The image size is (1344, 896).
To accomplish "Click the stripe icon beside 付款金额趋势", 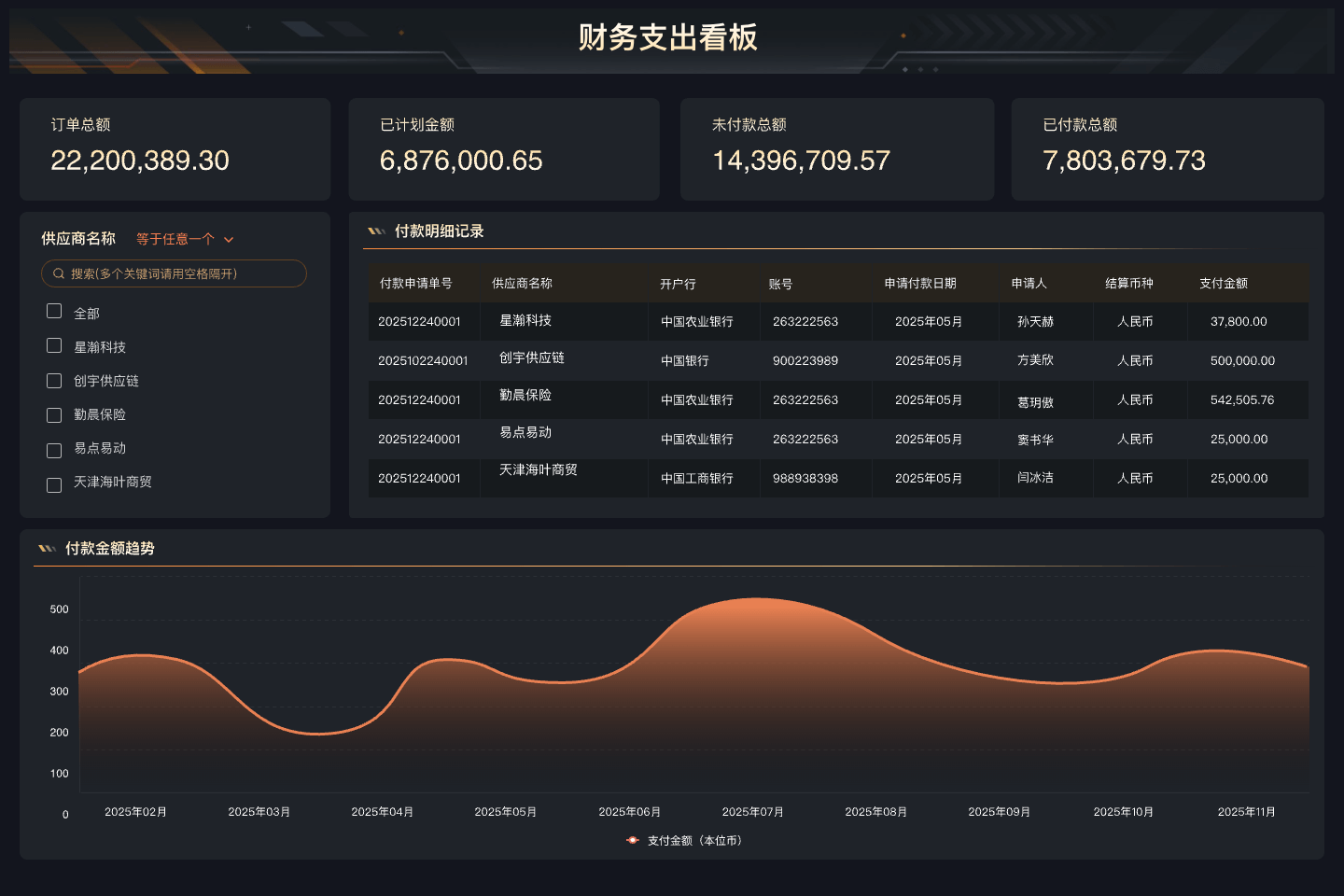I will coord(47,549).
